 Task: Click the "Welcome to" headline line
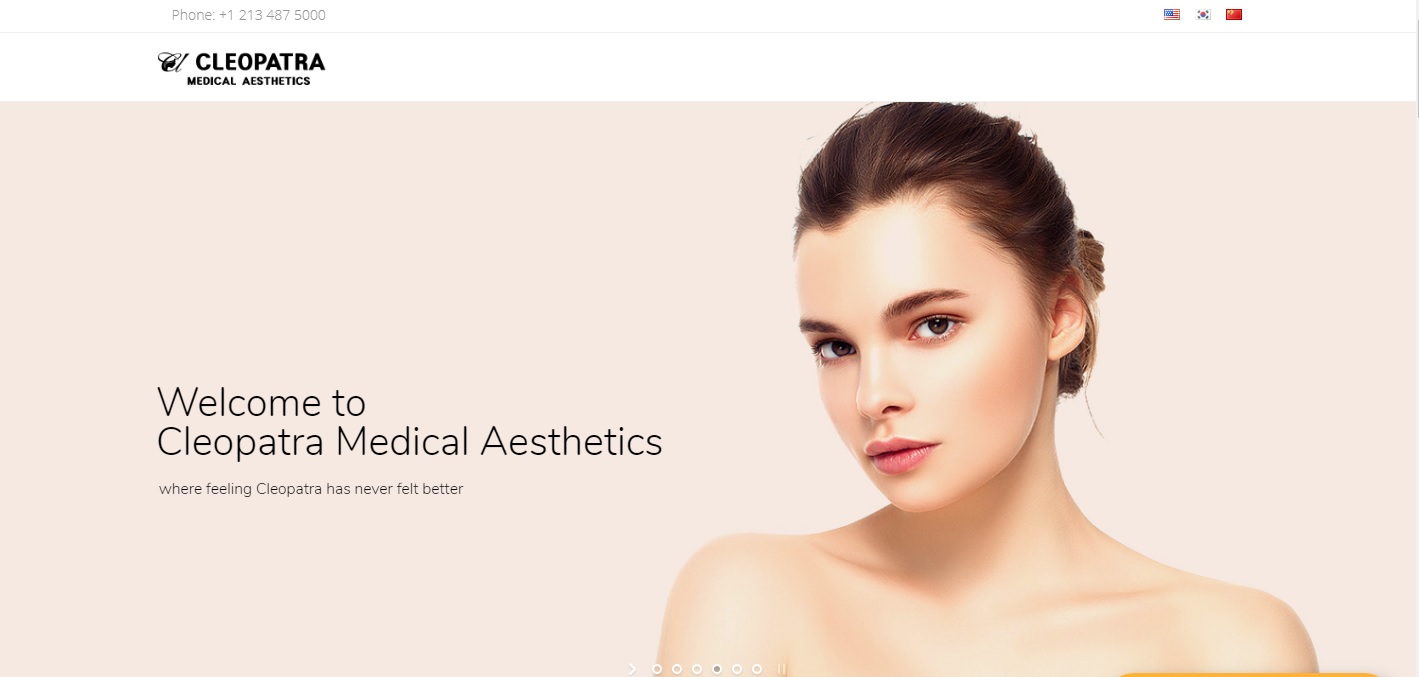click(x=262, y=402)
